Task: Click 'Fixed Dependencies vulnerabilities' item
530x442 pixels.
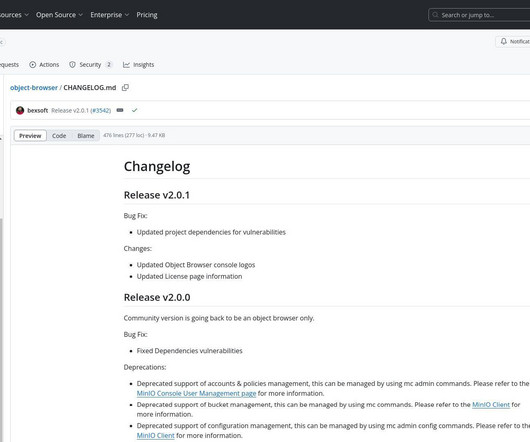Action: (x=189, y=351)
